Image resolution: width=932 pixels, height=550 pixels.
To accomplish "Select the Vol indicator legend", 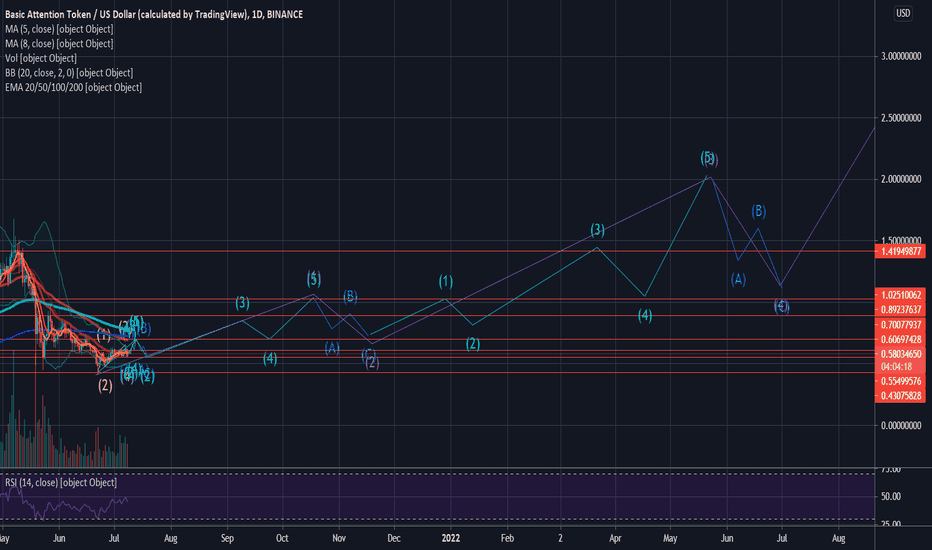I will (x=41, y=58).
